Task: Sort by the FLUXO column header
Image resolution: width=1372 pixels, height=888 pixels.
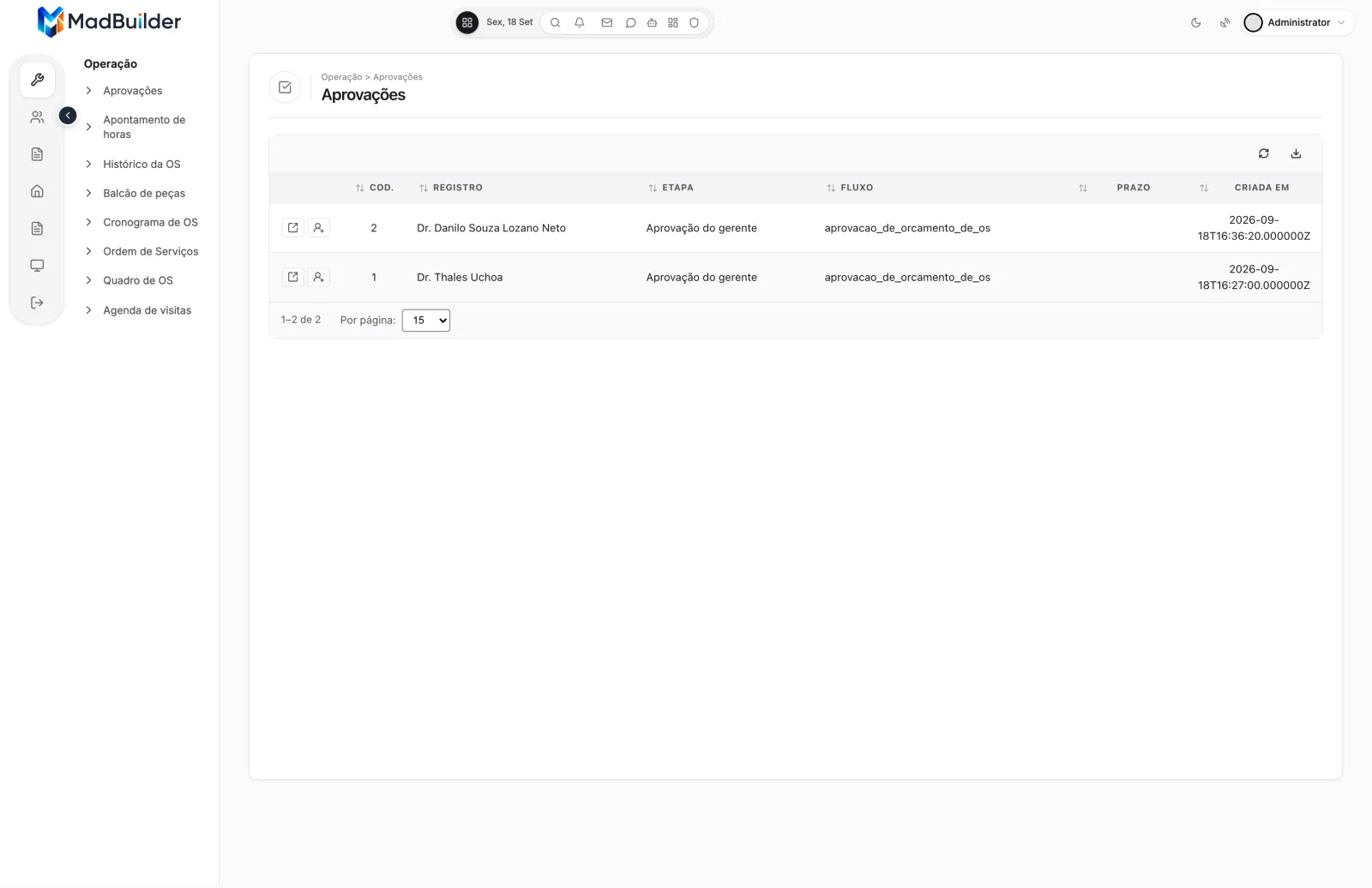Action: [850, 188]
